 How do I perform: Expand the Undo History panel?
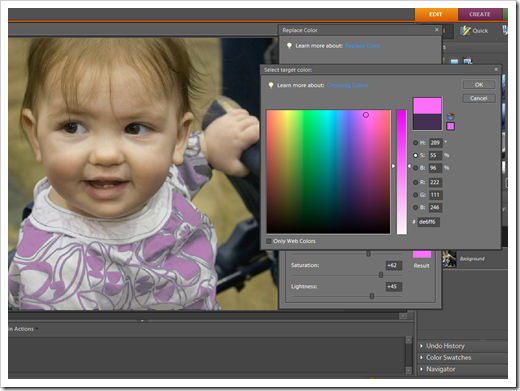(421, 346)
